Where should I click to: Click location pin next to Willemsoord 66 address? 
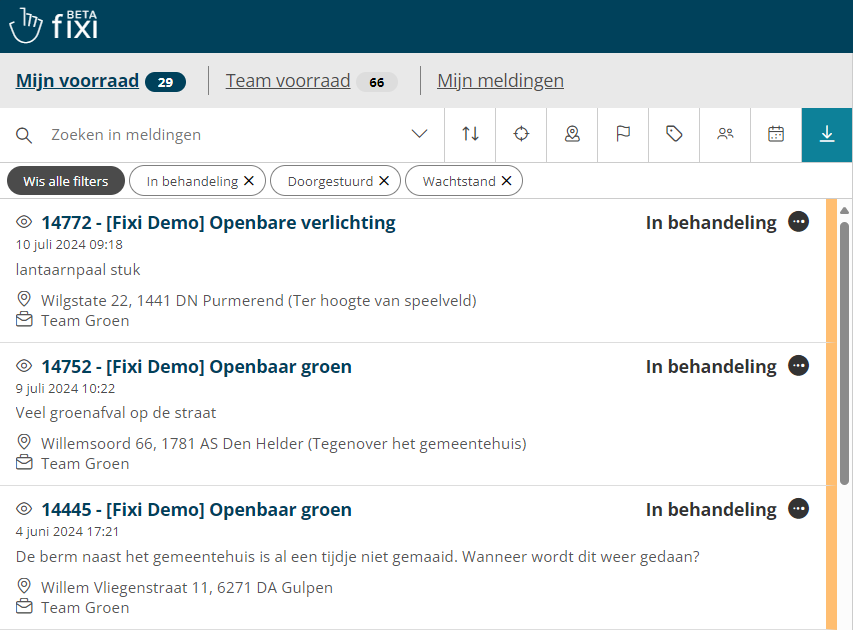click(24, 442)
